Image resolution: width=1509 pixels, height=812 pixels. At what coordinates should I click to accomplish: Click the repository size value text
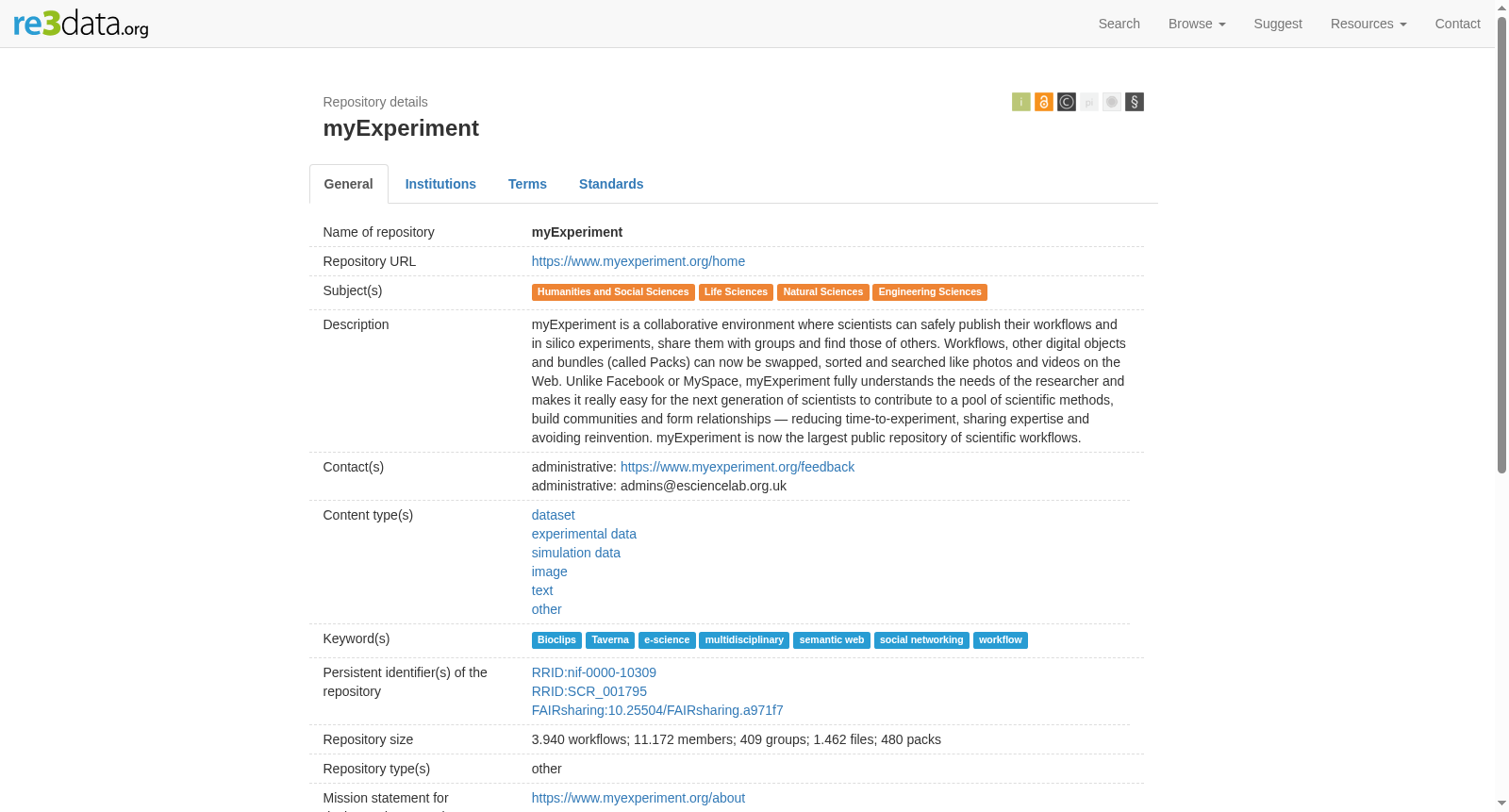[x=737, y=739]
